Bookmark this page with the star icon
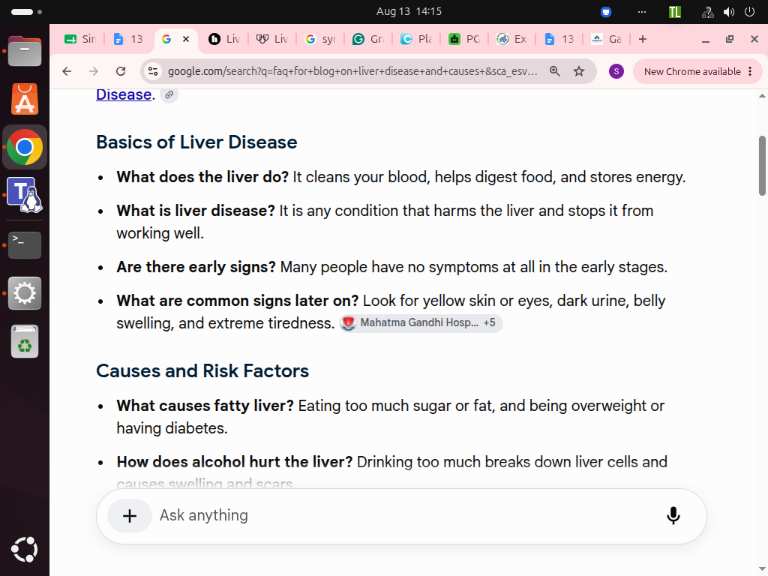The image size is (768, 576). [579, 72]
